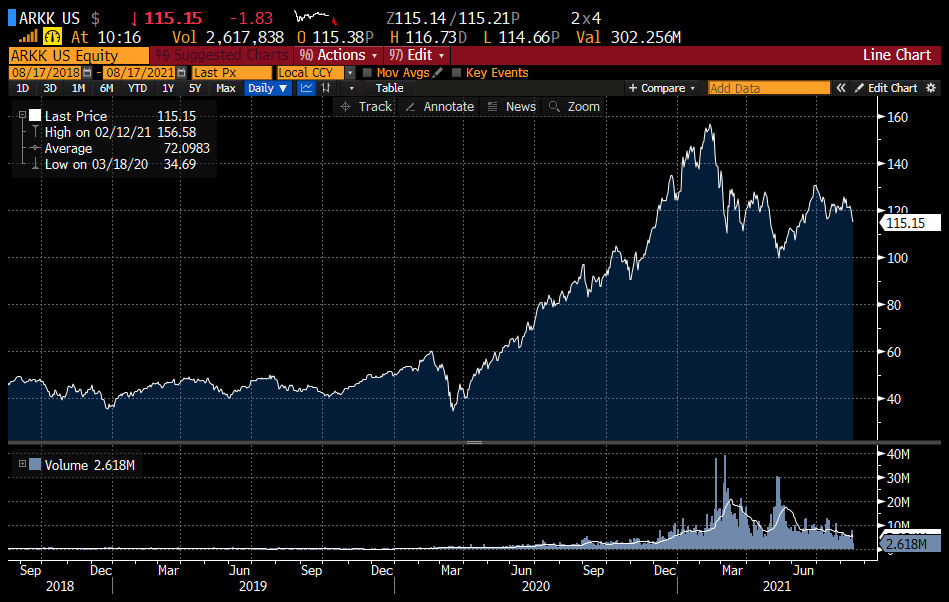Open the chart settings gear

931,88
